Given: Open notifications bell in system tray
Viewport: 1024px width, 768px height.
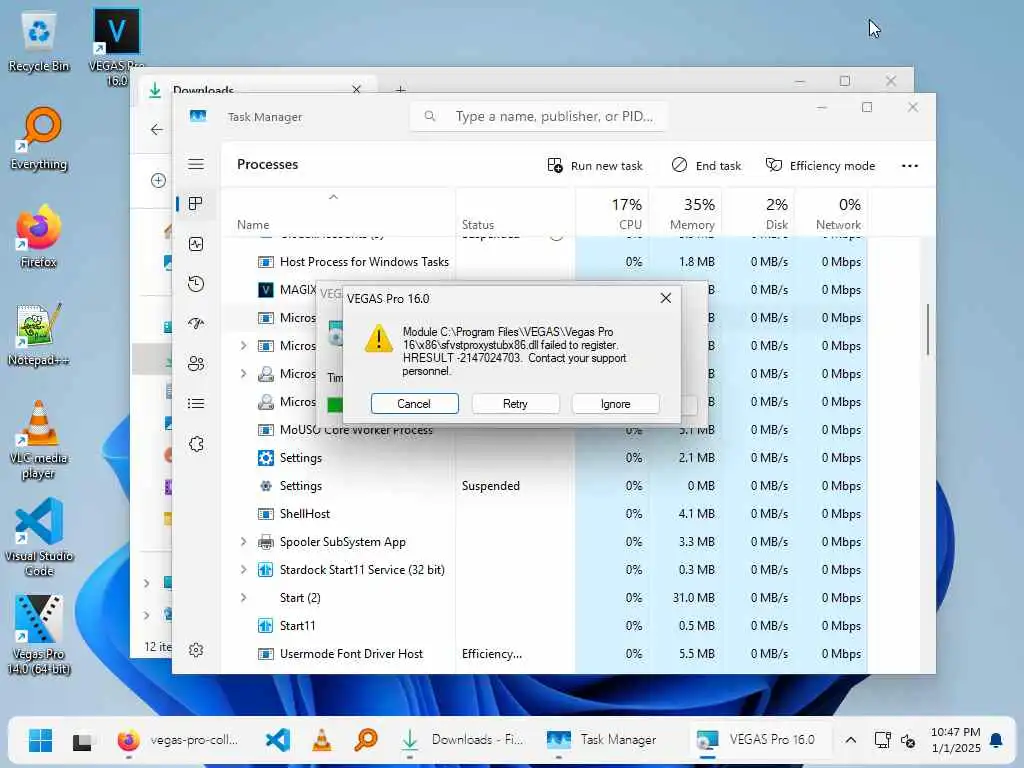Looking at the screenshot, I should click(x=996, y=741).
